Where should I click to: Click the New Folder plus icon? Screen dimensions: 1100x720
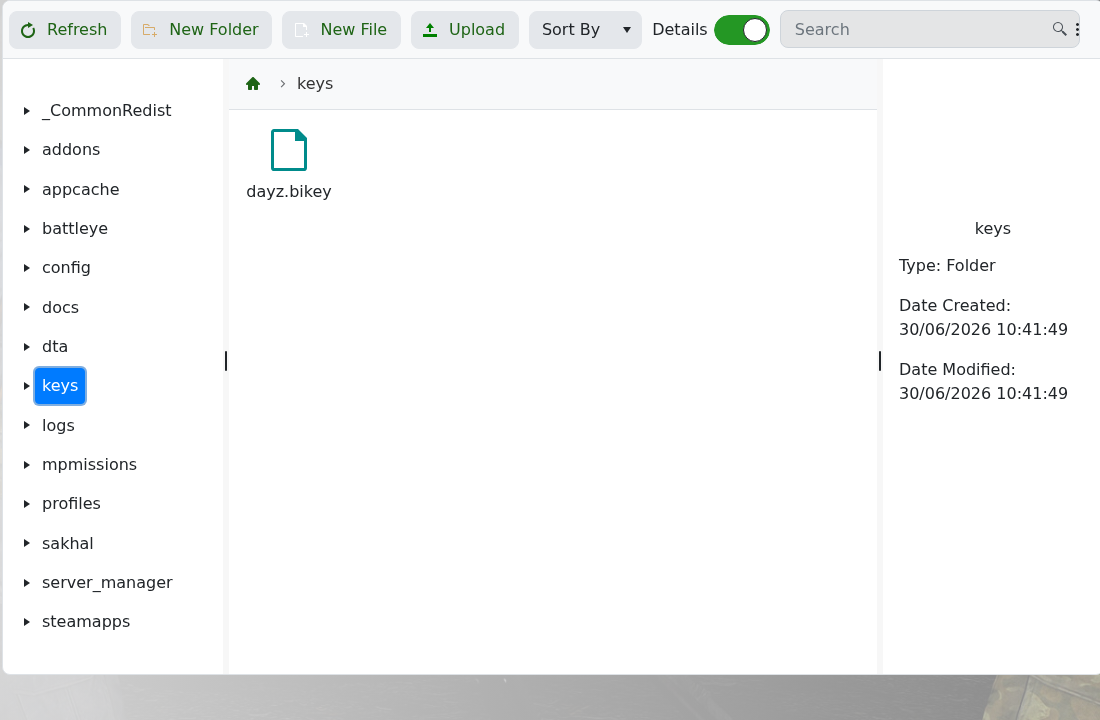click(x=149, y=30)
